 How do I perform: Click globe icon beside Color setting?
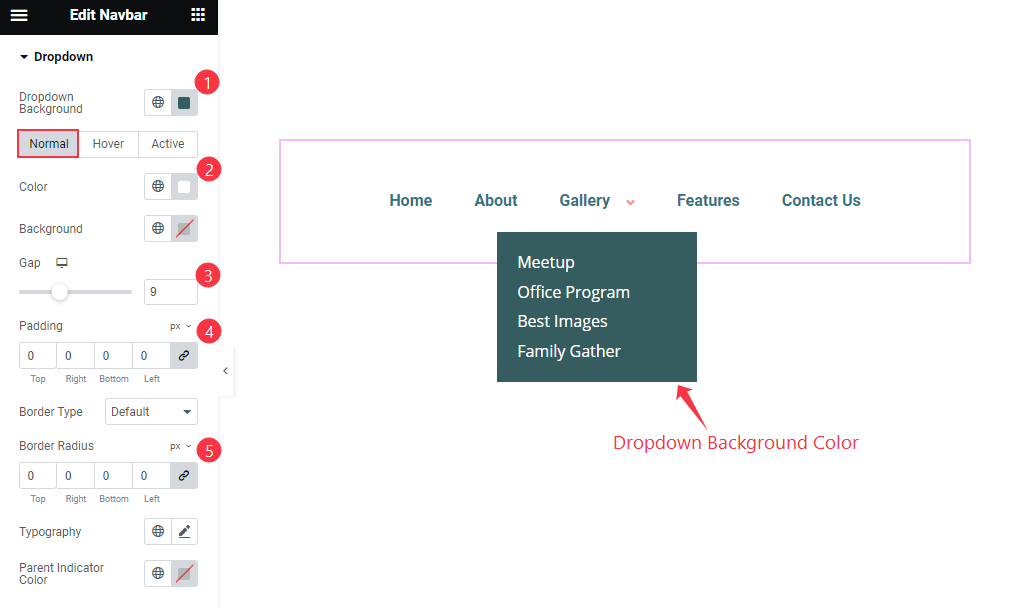tap(158, 187)
